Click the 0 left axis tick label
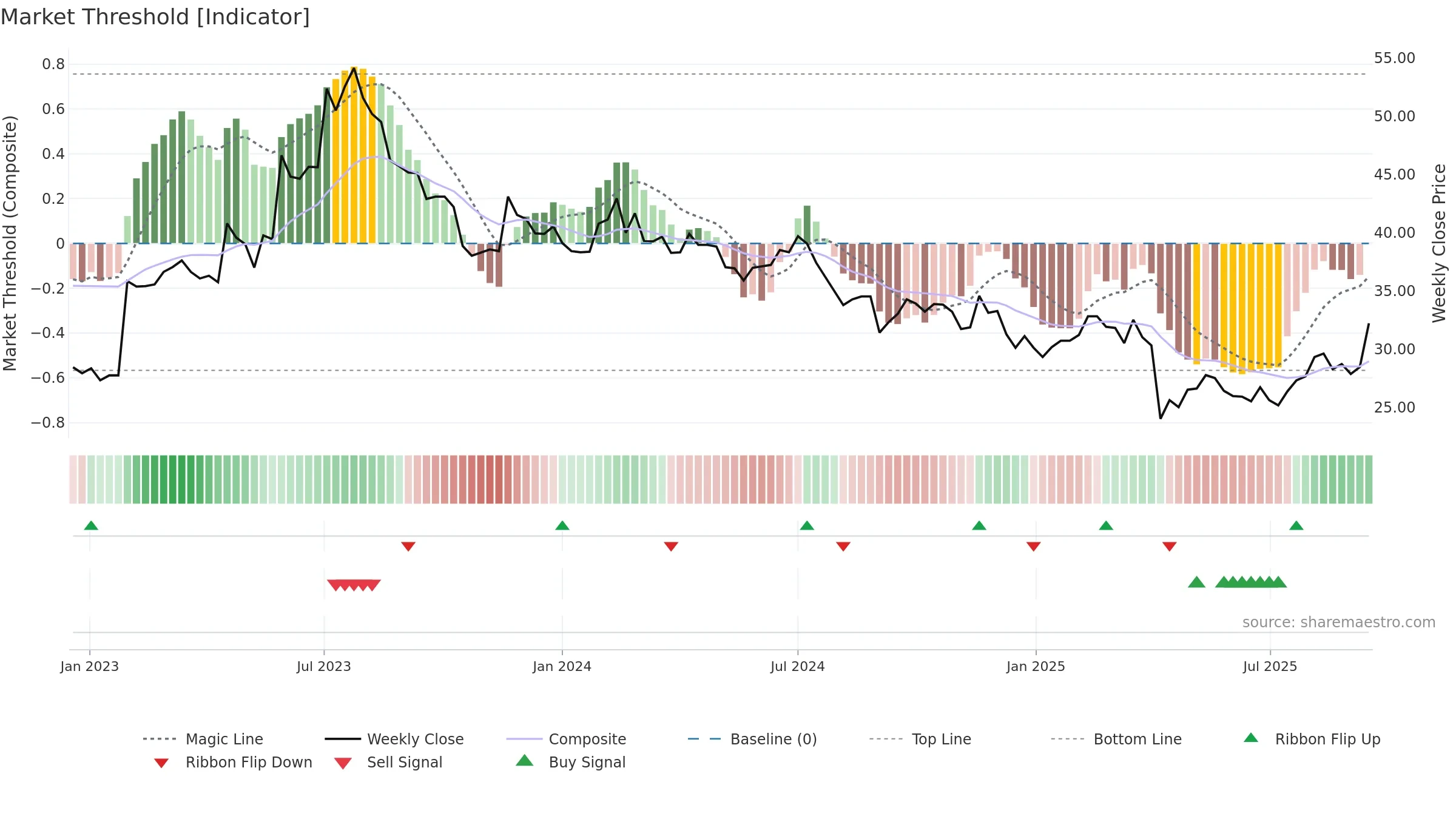 click(x=60, y=243)
